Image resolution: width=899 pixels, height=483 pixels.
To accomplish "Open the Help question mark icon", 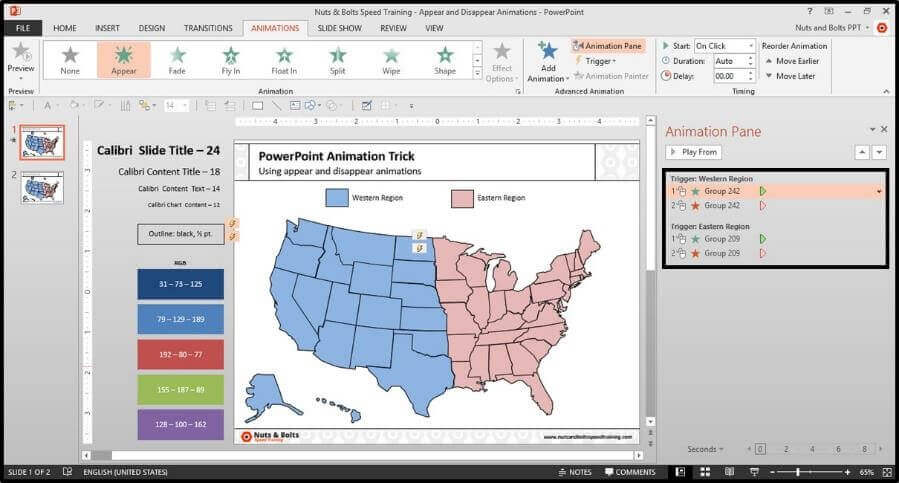I will (810, 11).
